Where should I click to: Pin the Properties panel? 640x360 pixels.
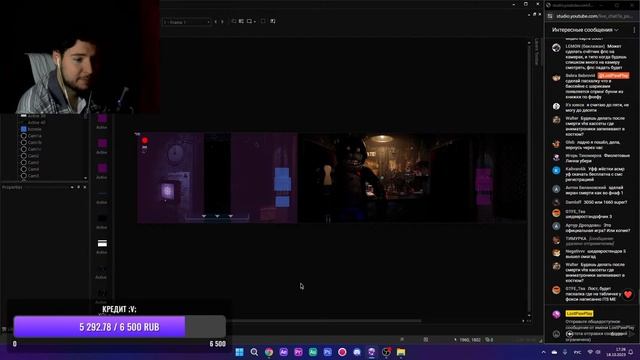point(79,187)
